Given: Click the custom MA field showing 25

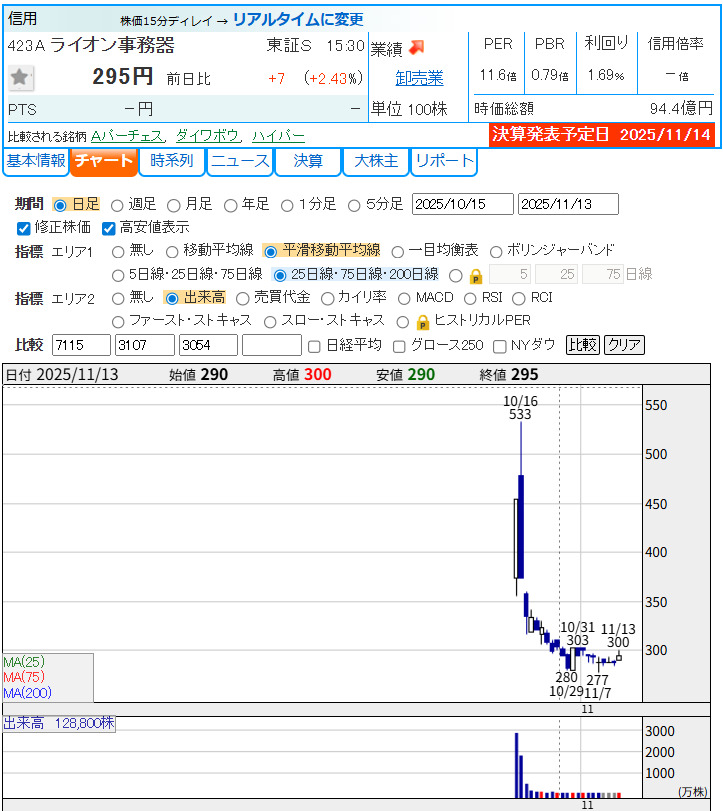Looking at the screenshot, I should point(556,274).
